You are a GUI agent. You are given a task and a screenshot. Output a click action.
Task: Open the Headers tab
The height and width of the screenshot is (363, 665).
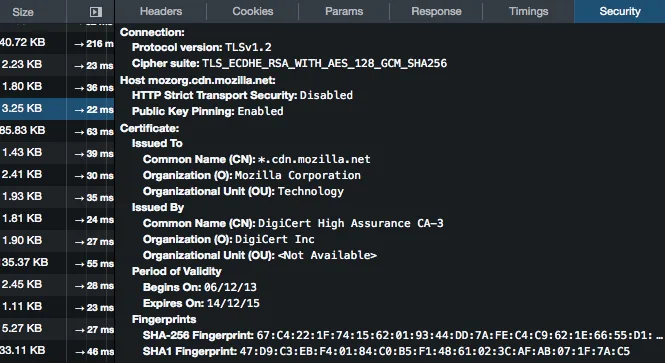pyautogui.click(x=161, y=11)
